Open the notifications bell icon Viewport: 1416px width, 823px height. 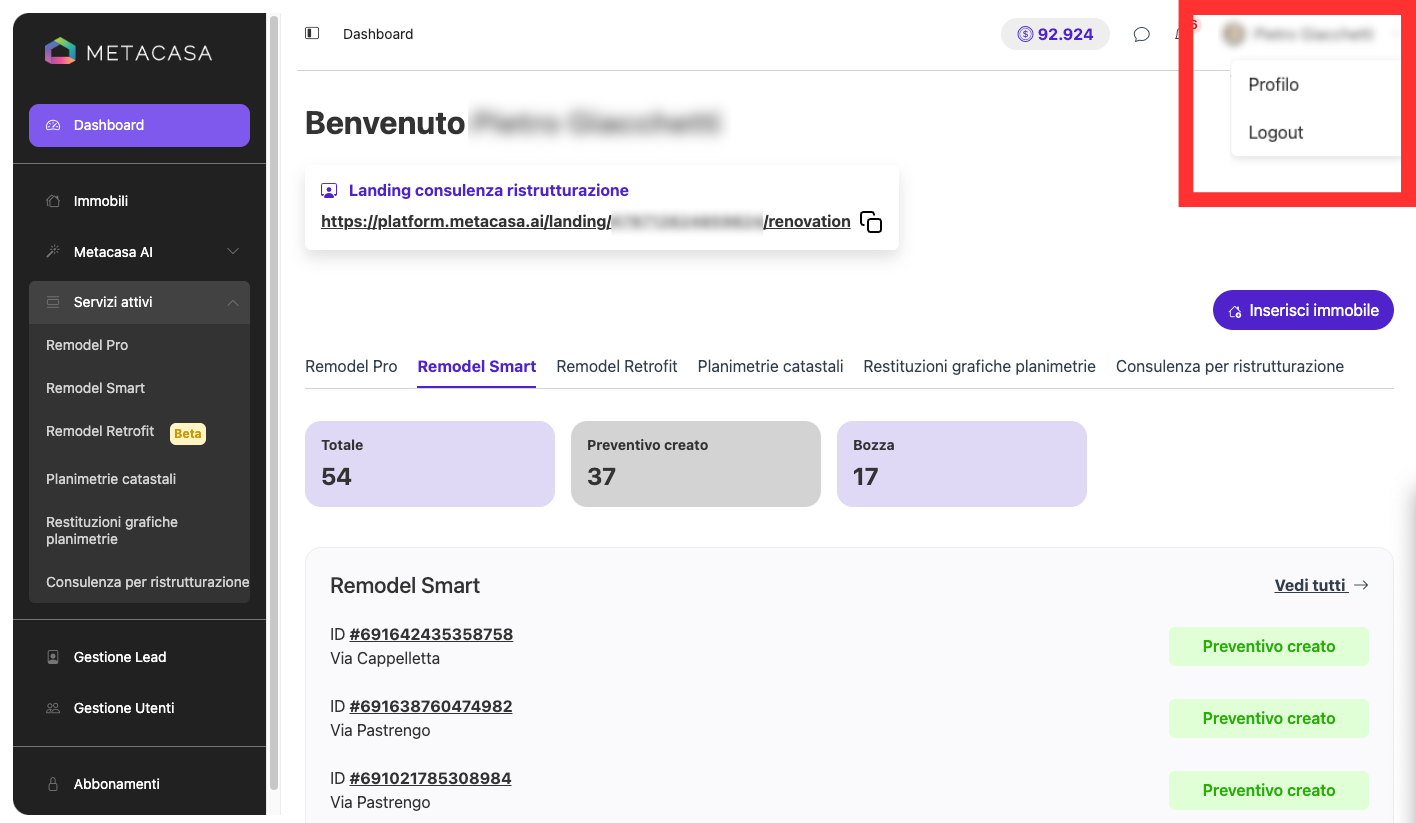(x=1181, y=34)
